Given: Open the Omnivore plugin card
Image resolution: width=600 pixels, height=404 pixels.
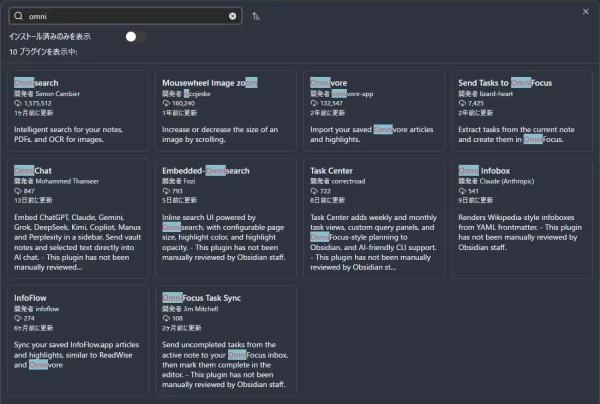Looking at the screenshot, I should (x=374, y=111).
